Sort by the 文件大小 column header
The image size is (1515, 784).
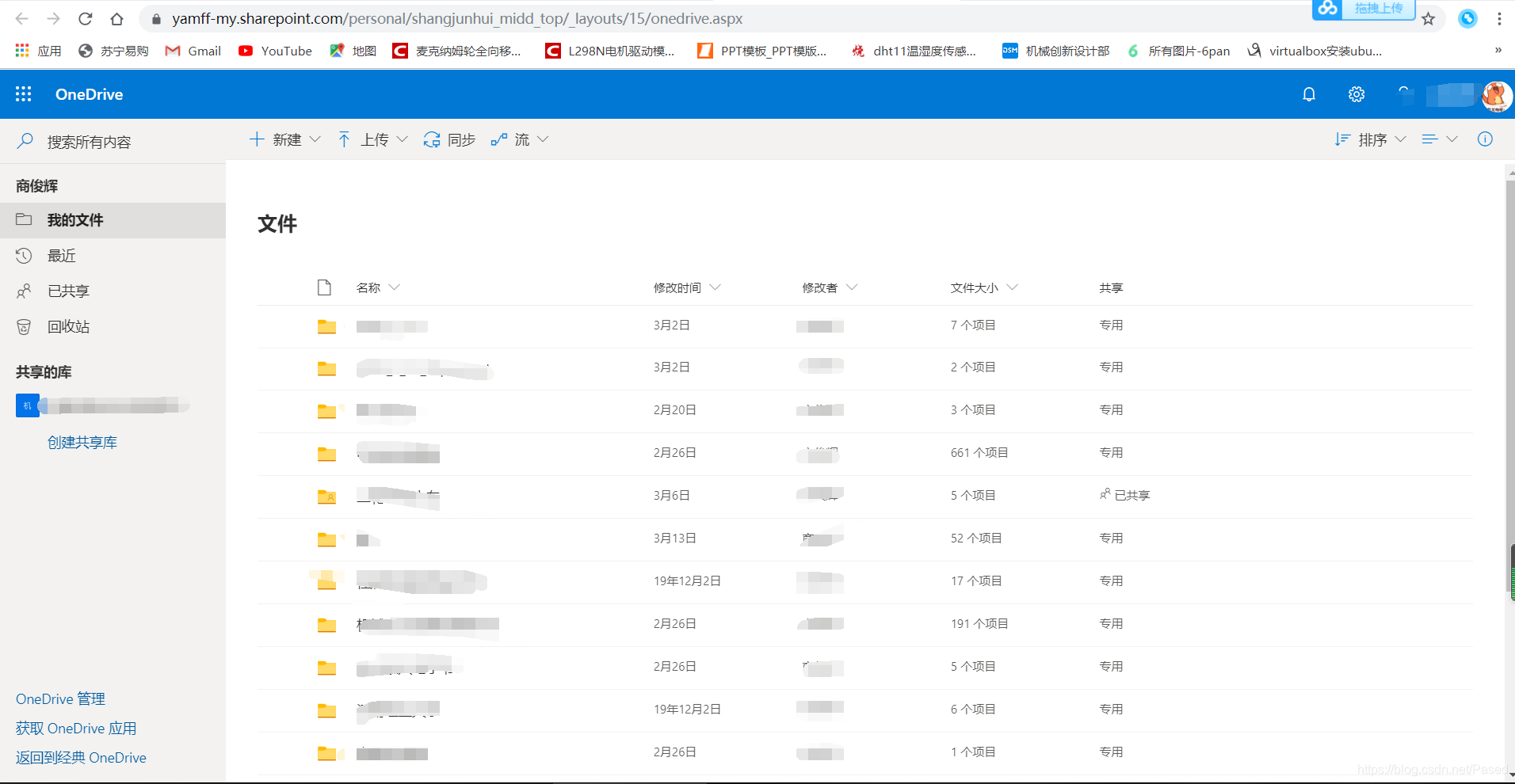(x=983, y=287)
